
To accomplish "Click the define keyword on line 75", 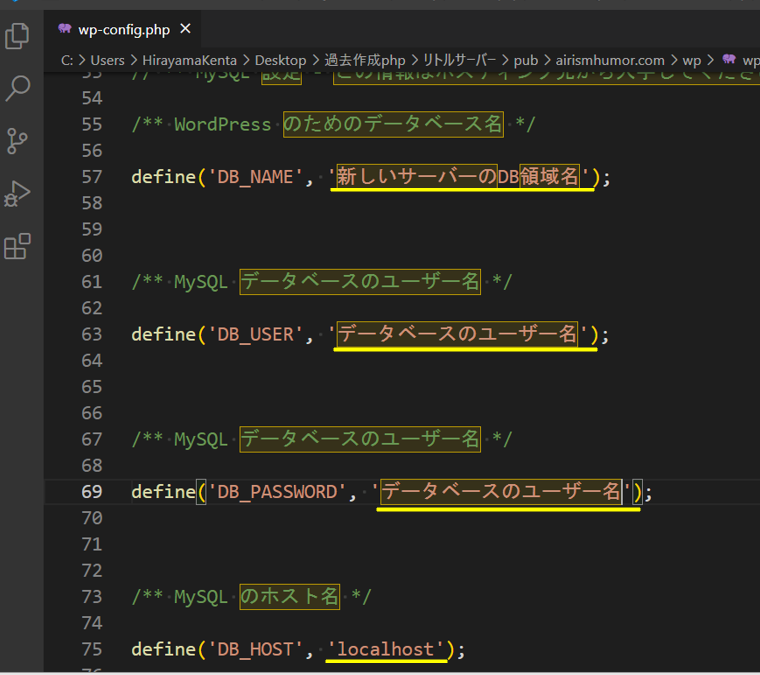I will coord(164,649).
